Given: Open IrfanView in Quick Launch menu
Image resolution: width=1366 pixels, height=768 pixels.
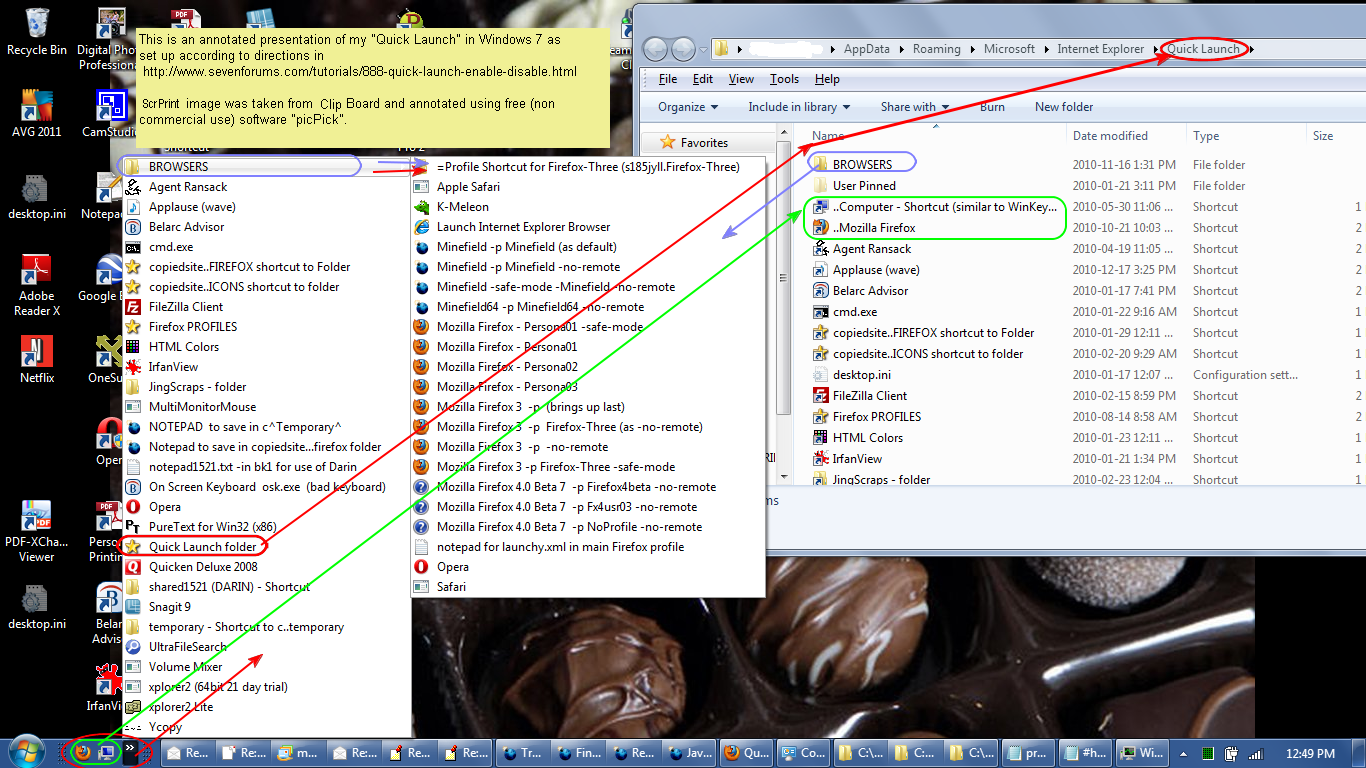Looking at the screenshot, I should (x=173, y=367).
